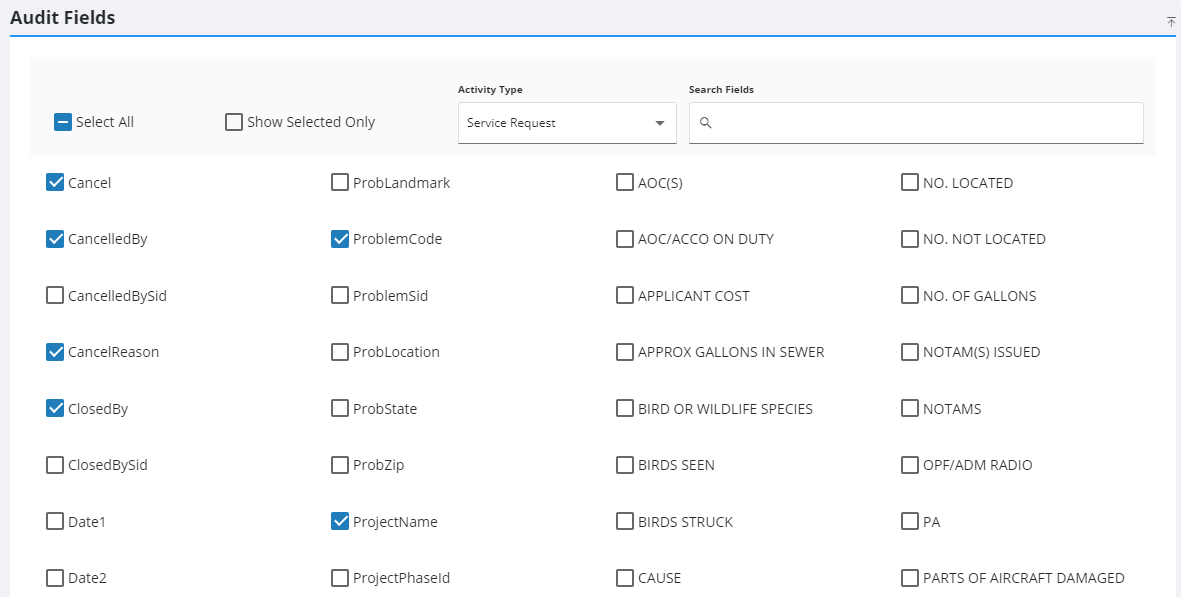This screenshot has height=597, width=1181.
Task: Toggle the Select All checkbox
Action: pos(63,122)
